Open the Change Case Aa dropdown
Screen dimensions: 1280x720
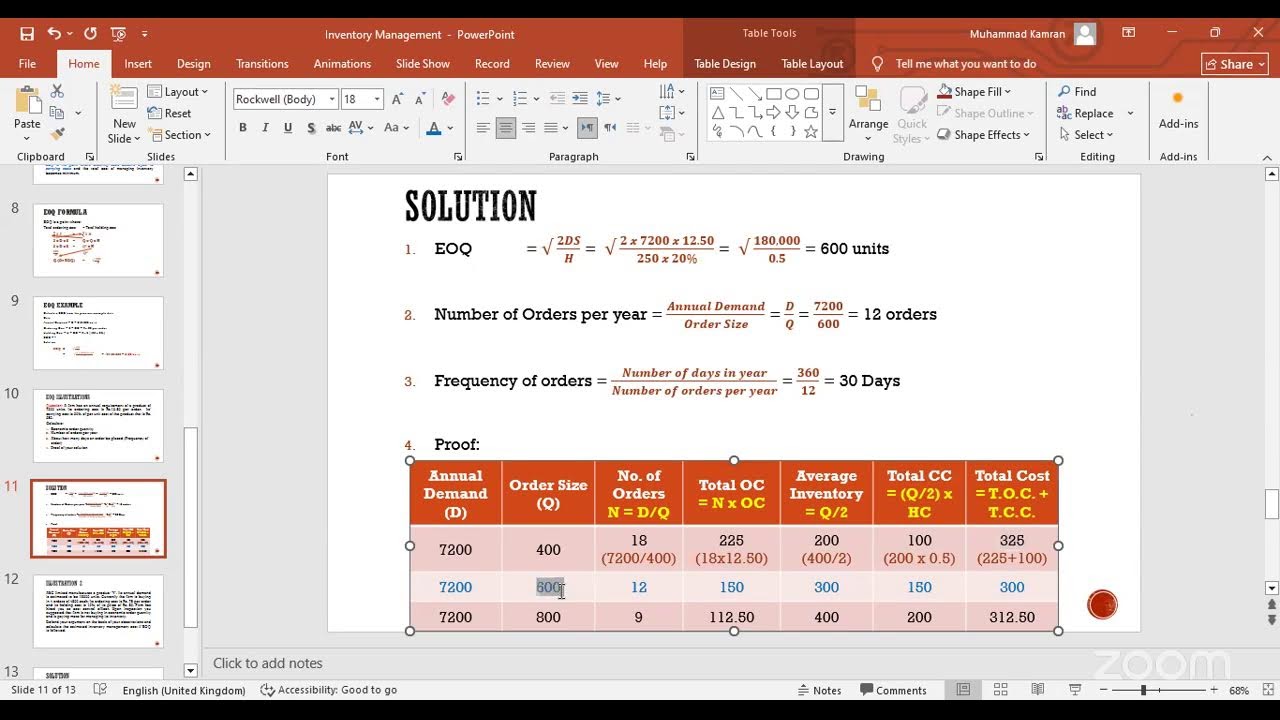pos(398,128)
